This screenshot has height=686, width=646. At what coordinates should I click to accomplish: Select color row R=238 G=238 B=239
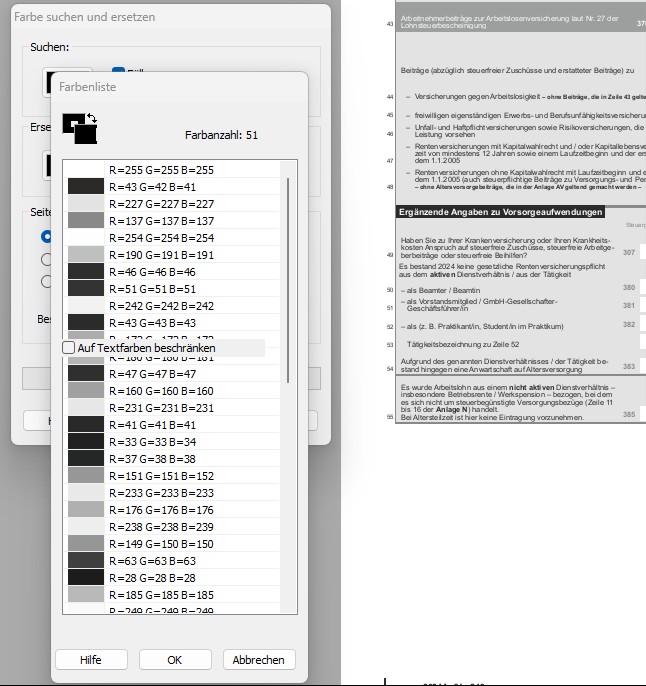tap(172, 527)
